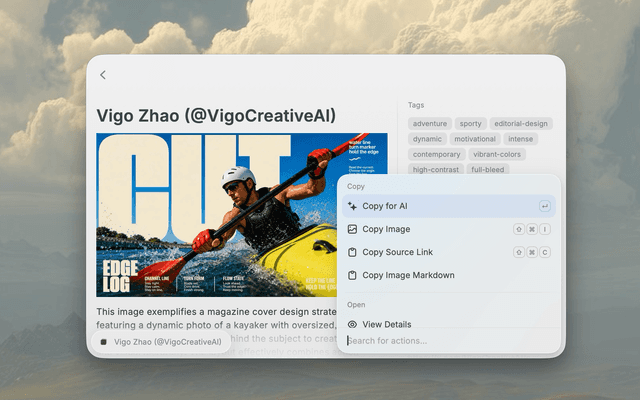Select the full-bleed tag

[487, 169]
